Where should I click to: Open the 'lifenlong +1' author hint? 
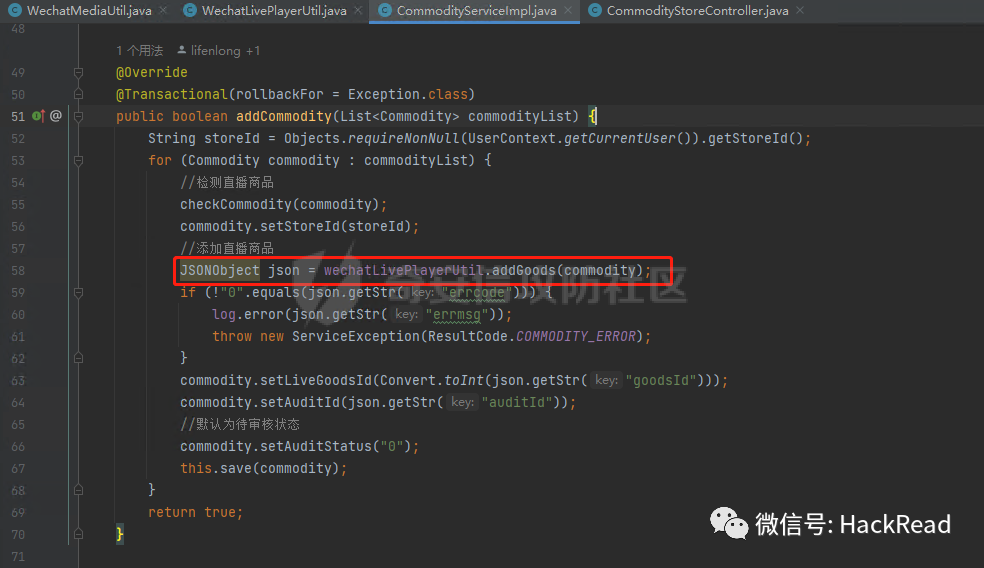coord(225,50)
